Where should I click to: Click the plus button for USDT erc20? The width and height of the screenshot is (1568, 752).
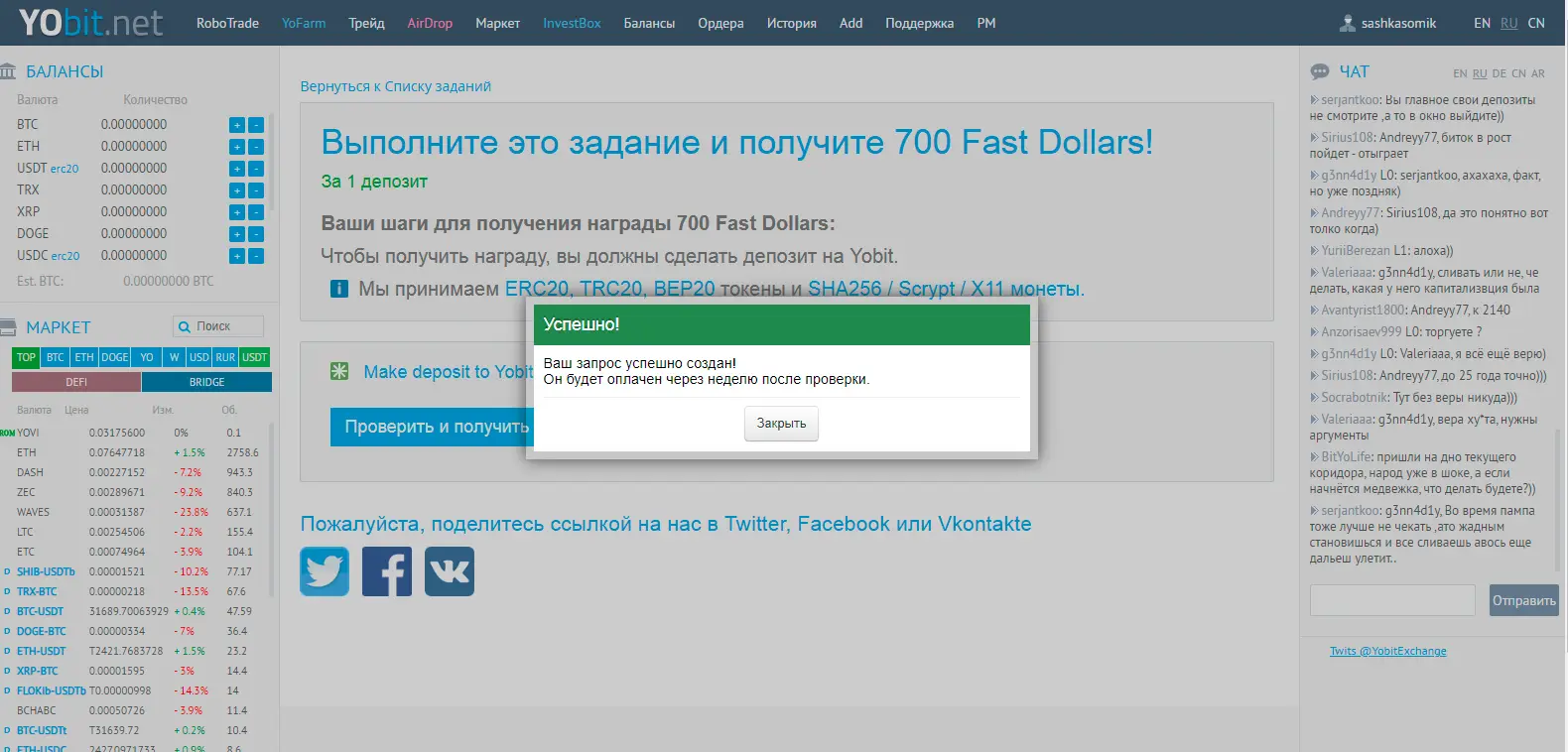tap(236, 169)
